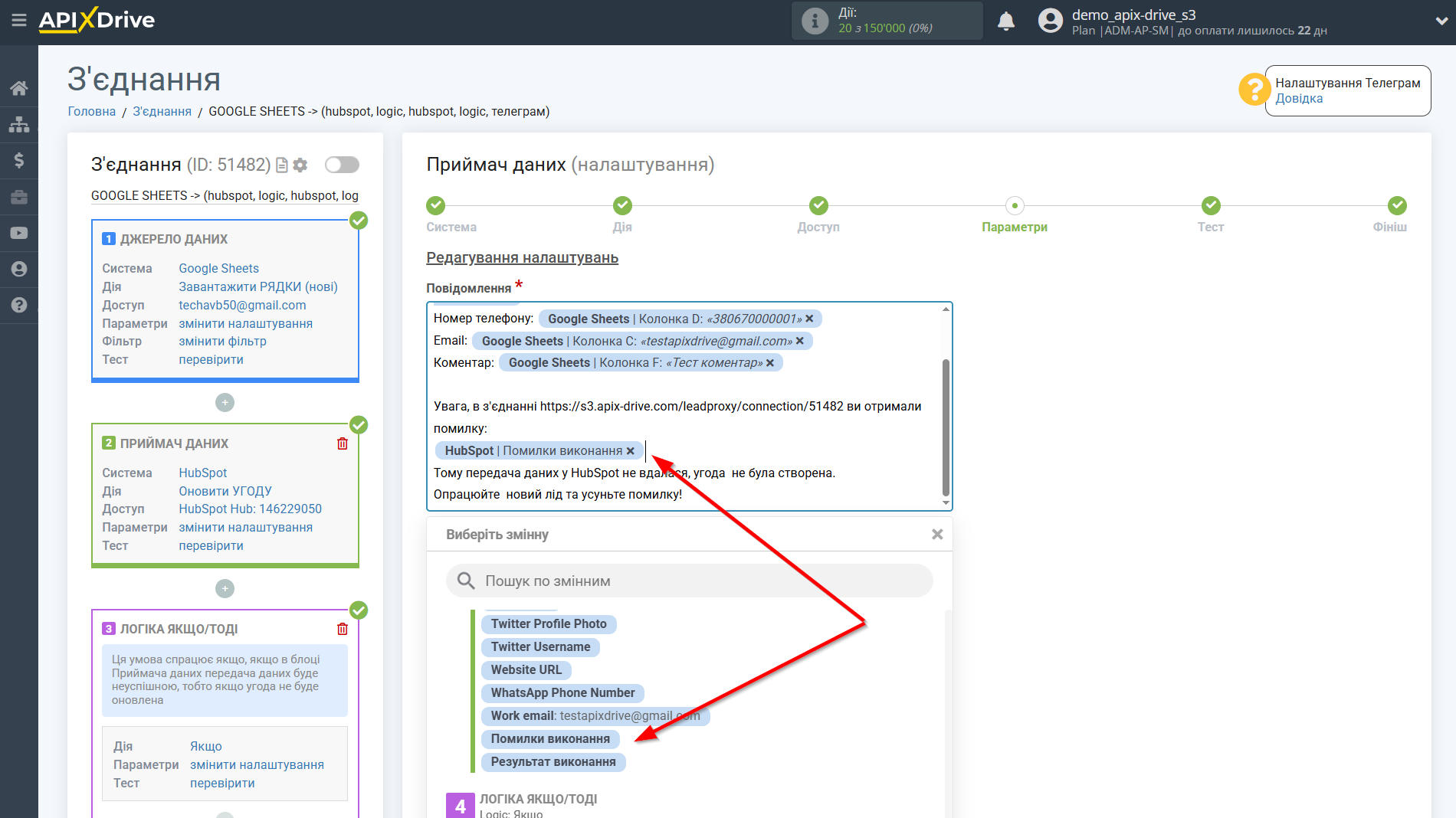Open the home sidebar icon
Viewport: 1456px width, 818px height.
[19, 88]
